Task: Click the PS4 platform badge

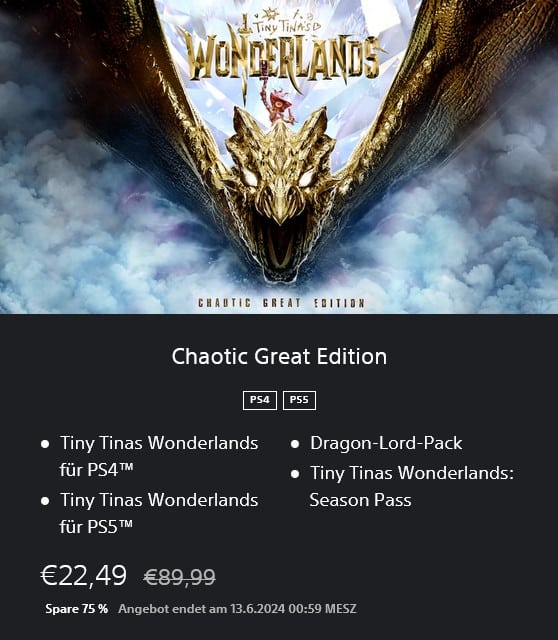Action: coord(260,400)
